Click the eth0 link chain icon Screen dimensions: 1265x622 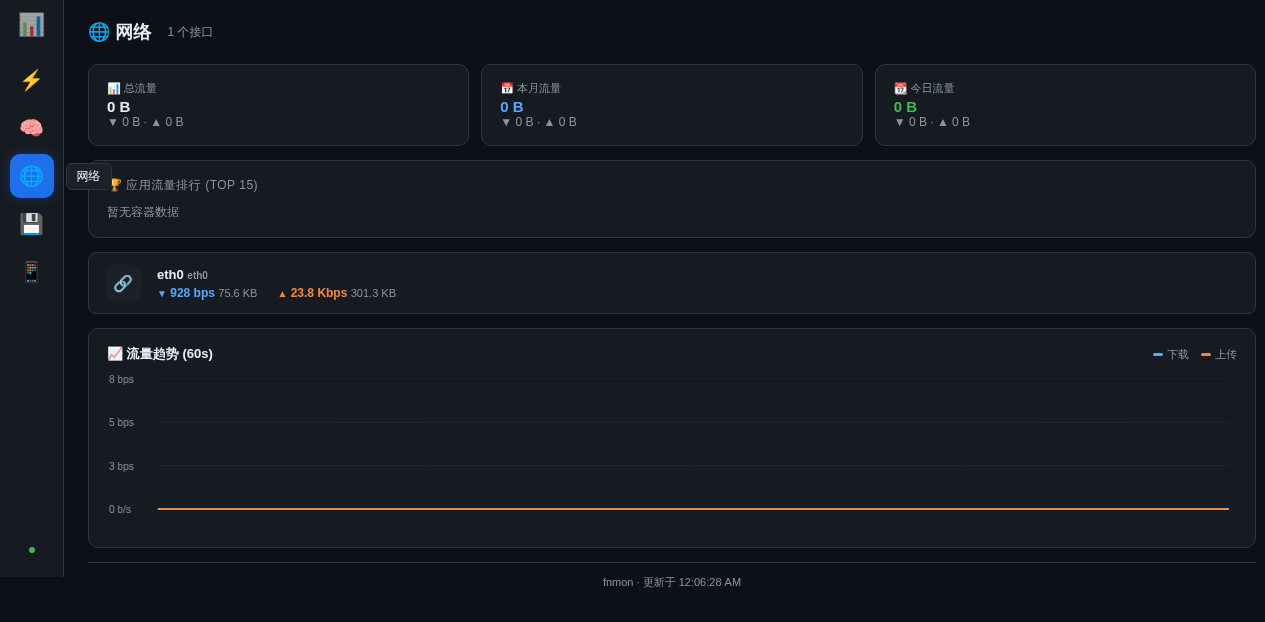pos(123,283)
